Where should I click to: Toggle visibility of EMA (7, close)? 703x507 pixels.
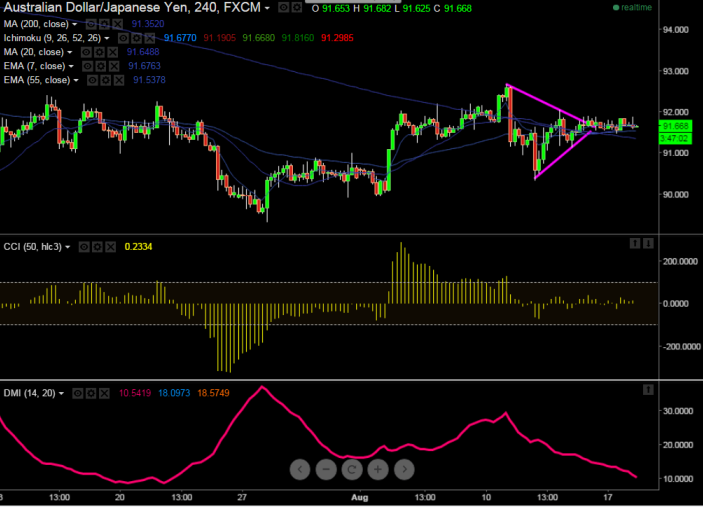(88, 66)
